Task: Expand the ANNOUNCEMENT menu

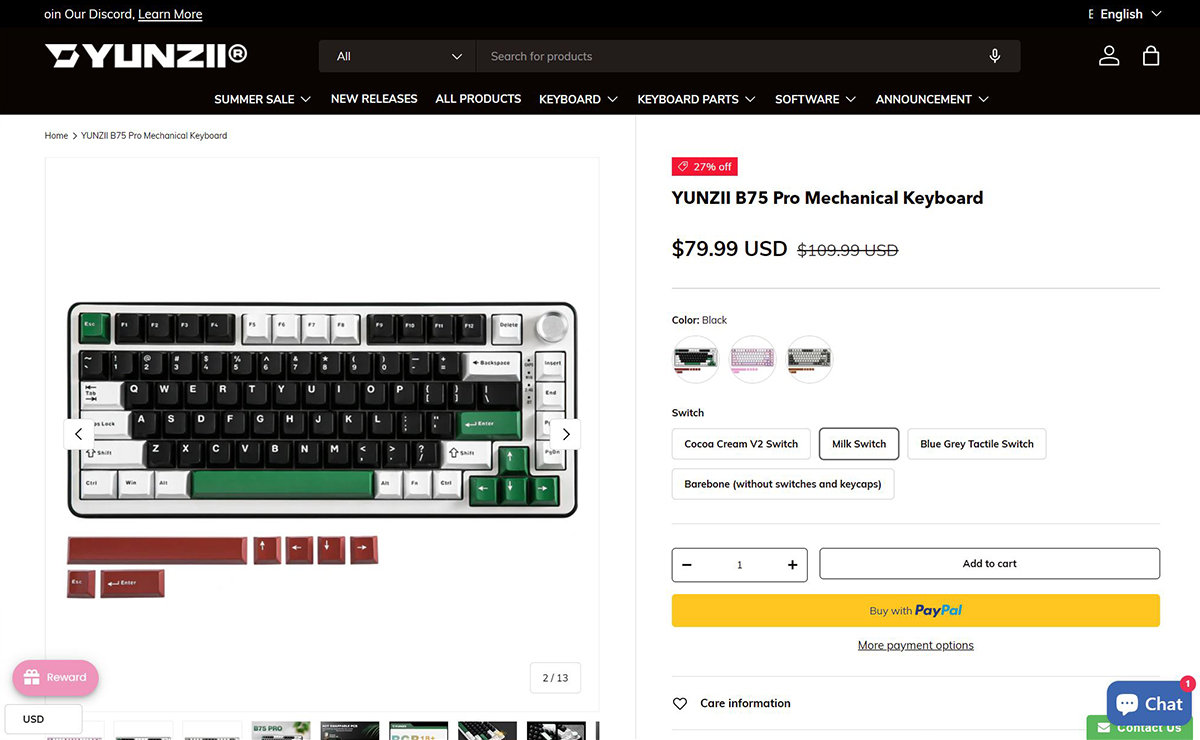Action: [932, 99]
